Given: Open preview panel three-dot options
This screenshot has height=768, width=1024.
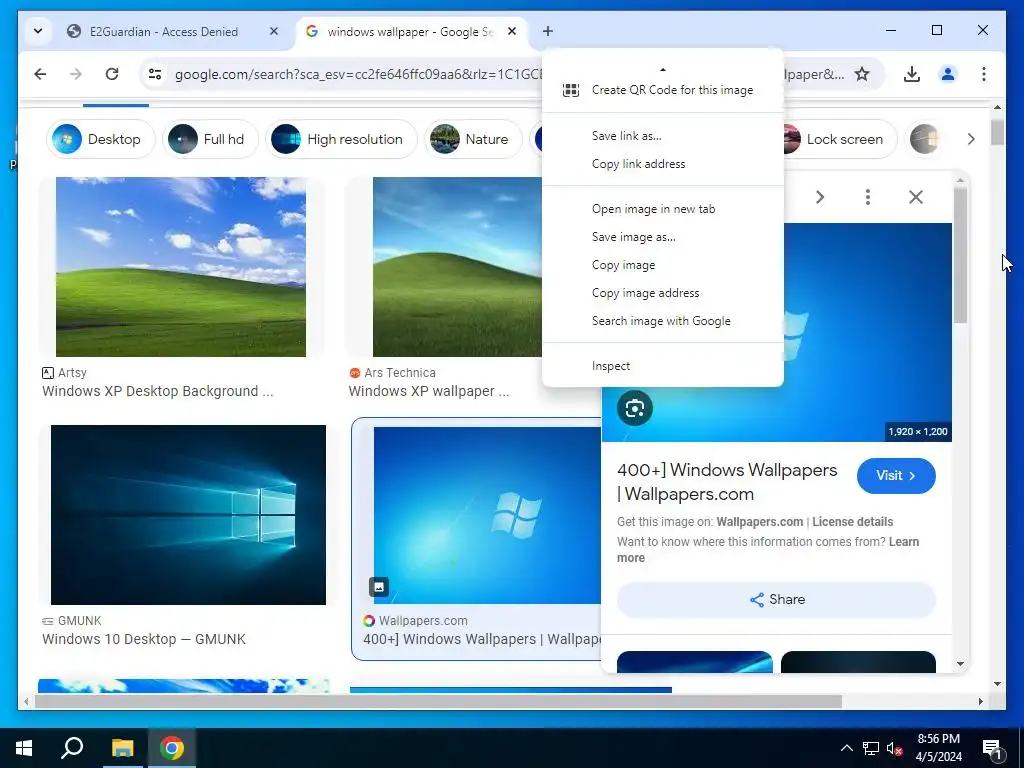Looking at the screenshot, I should pos(868,197).
